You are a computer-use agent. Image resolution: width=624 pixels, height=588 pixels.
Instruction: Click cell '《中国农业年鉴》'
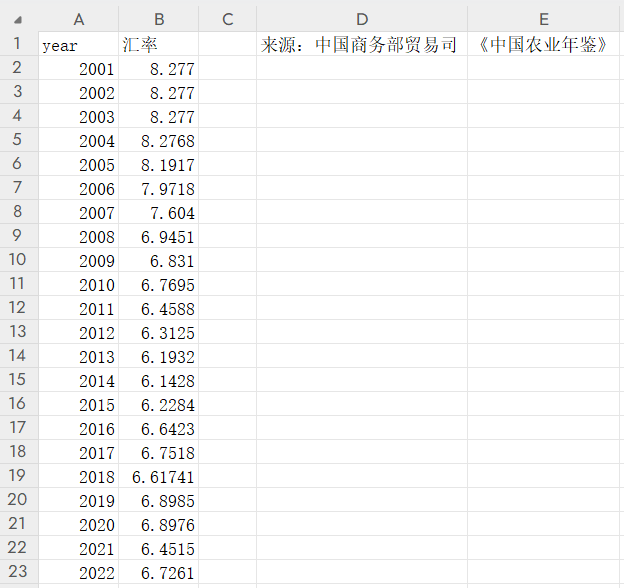click(x=544, y=44)
